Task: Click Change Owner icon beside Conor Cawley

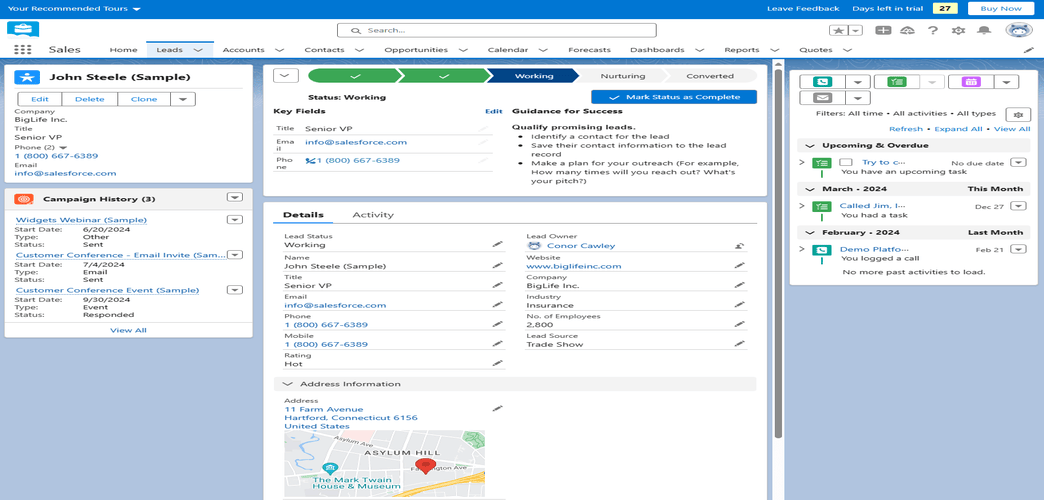Action: pyautogui.click(x=739, y=246)
